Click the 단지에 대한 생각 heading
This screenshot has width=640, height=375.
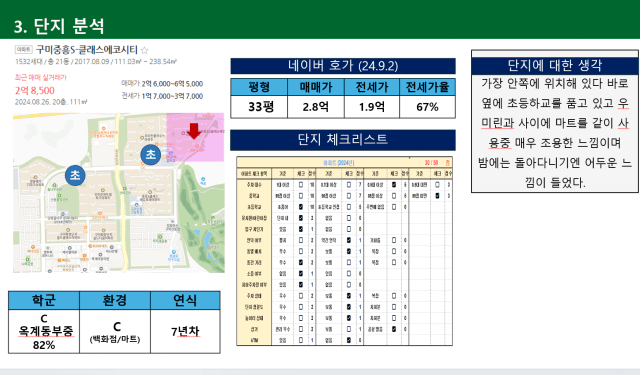tap(555, 65)
